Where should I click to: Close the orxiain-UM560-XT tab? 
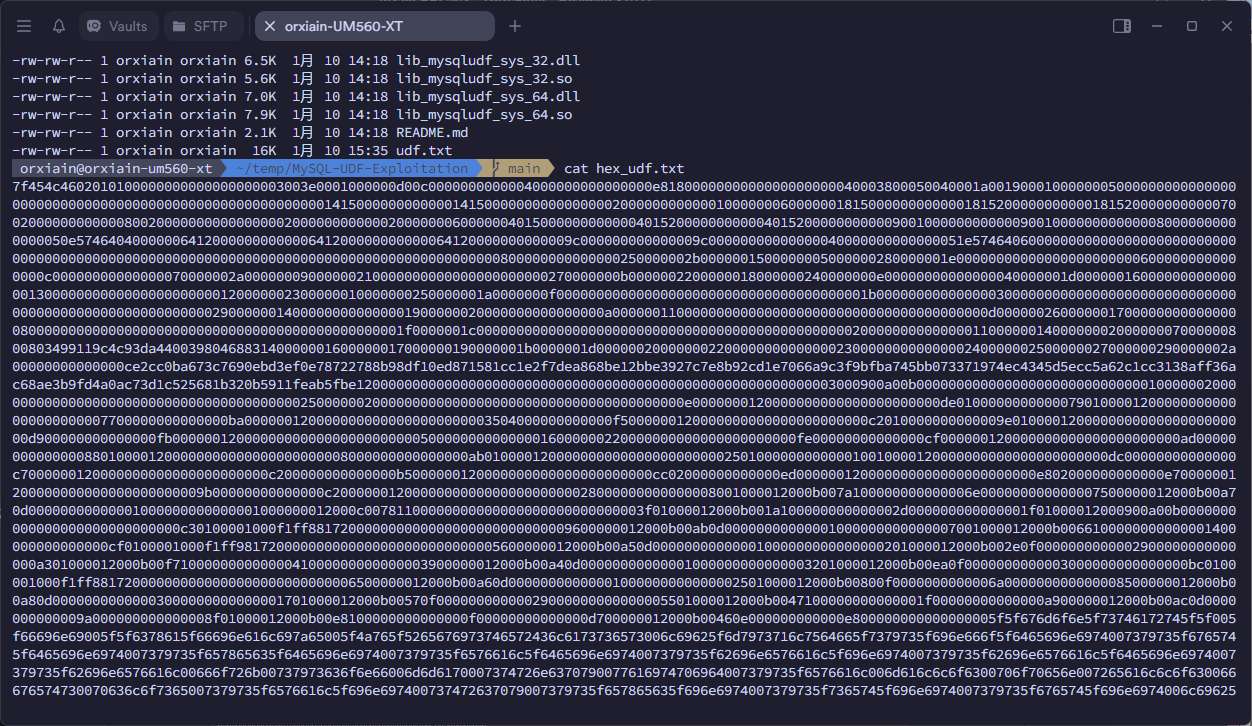270,26
